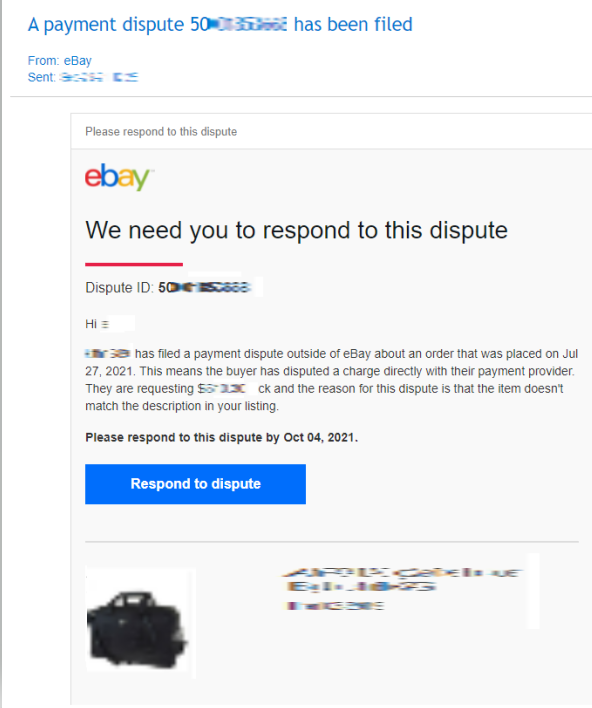Click the blurred Sent date value

pos(99,77)
